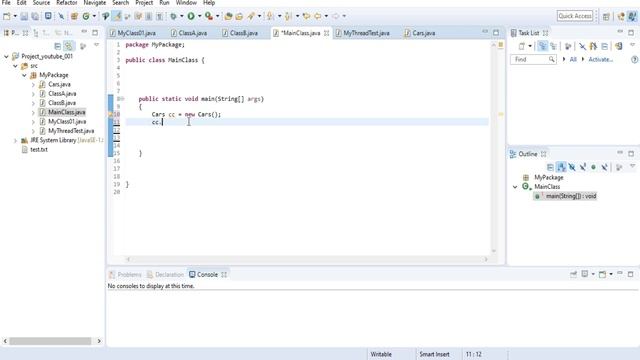This screenshot has width=640, height=360.
Task: Click Collapse All in Package Explorer
Action: [x=58, y=46]
